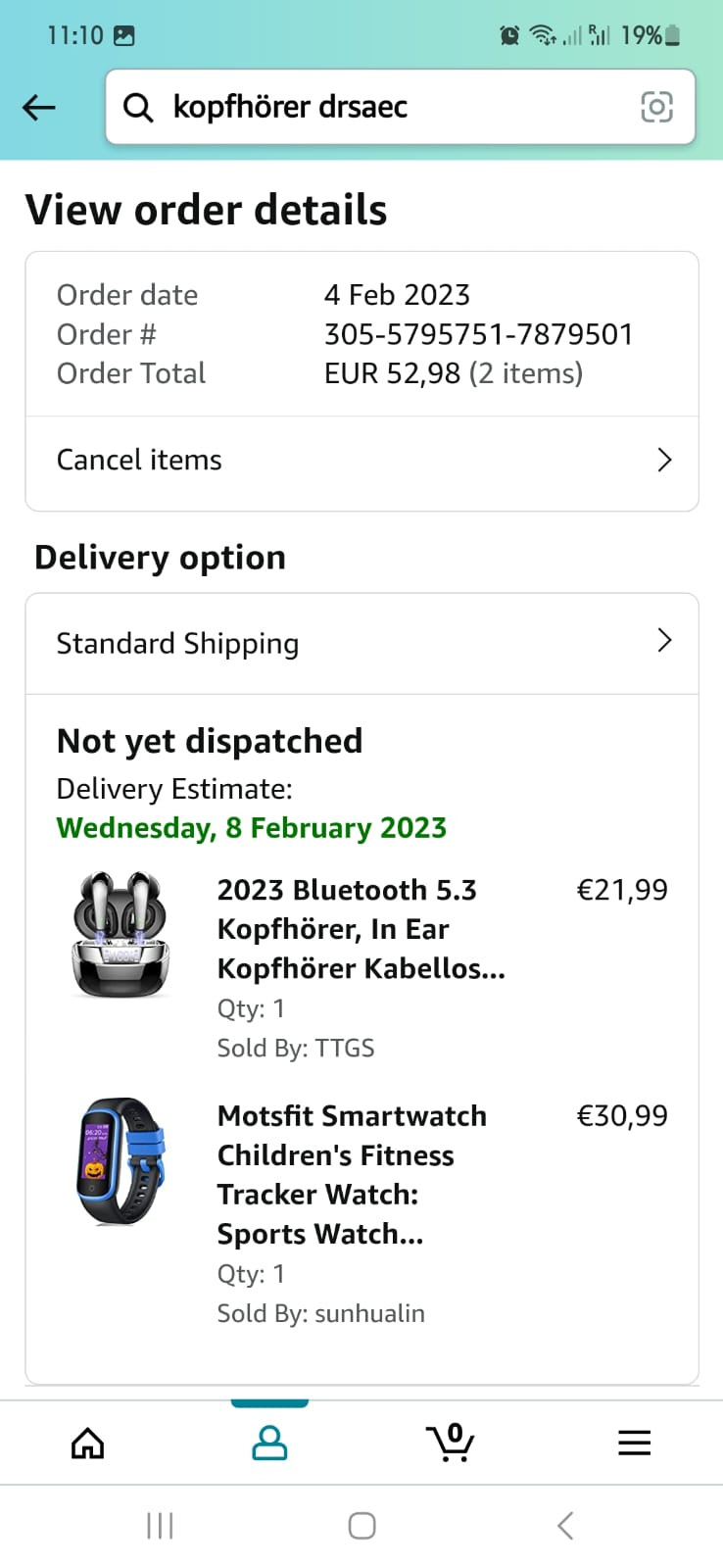Open camera lens scan search
The width and height of the screenshot is (723, 1568).
(656, 107)
